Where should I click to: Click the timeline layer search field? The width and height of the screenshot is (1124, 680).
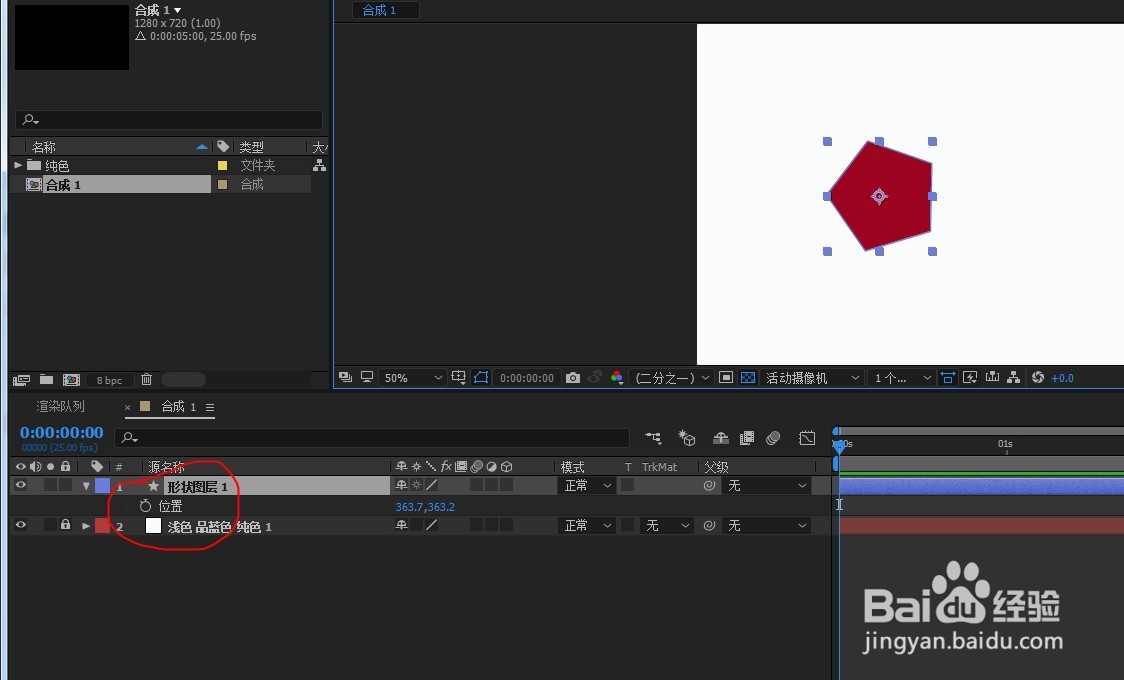(371, 437)
